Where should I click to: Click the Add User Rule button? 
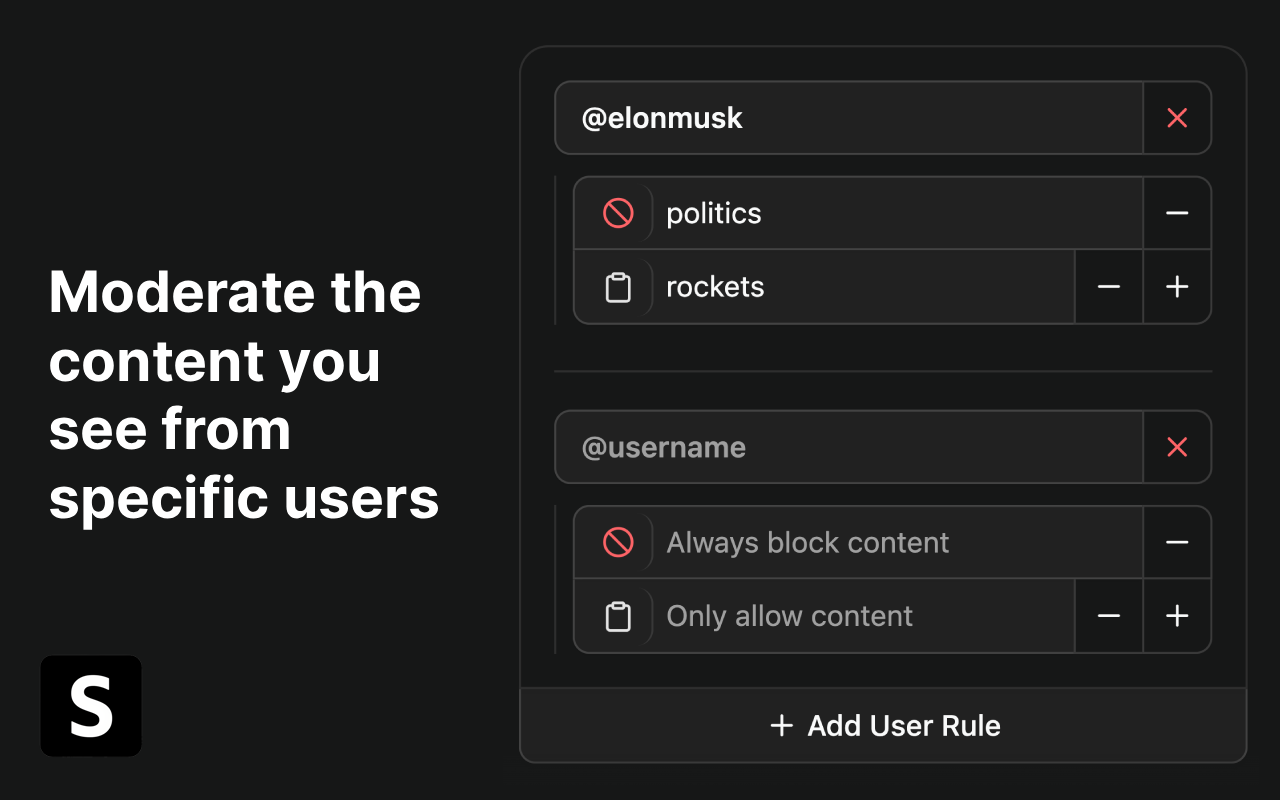[x=883, y=726]
